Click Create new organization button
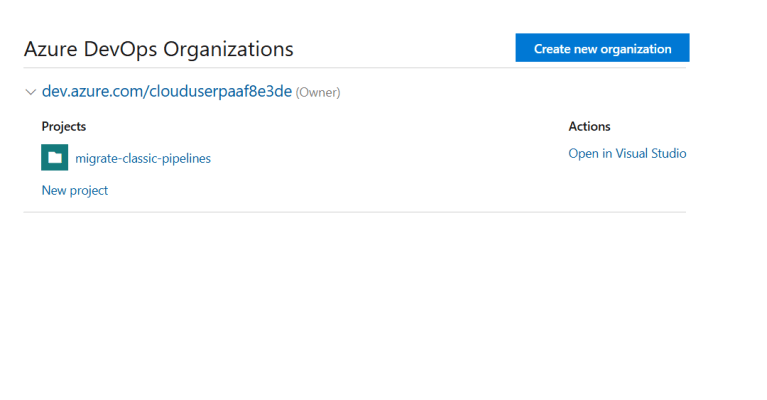The height and width of the screenshot is (400, 767). [x=602, y=48]
